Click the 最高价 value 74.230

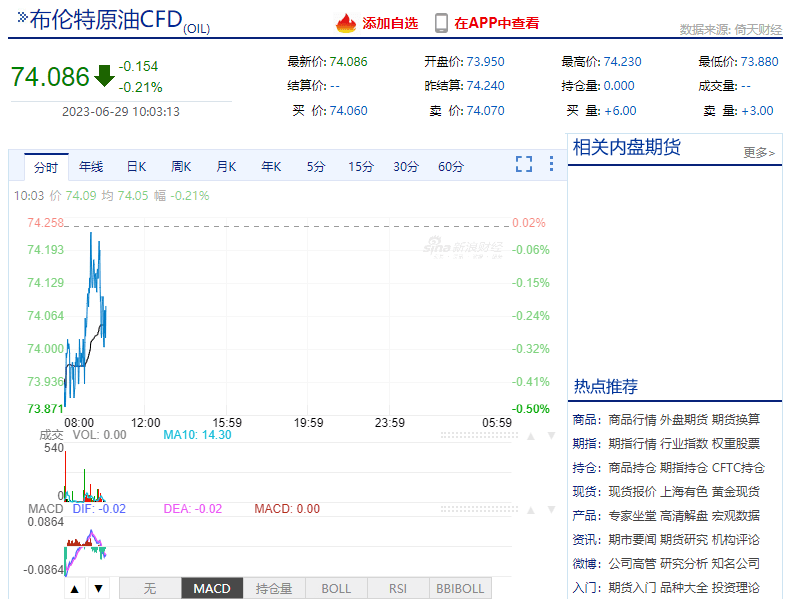(x=623, y=62)
